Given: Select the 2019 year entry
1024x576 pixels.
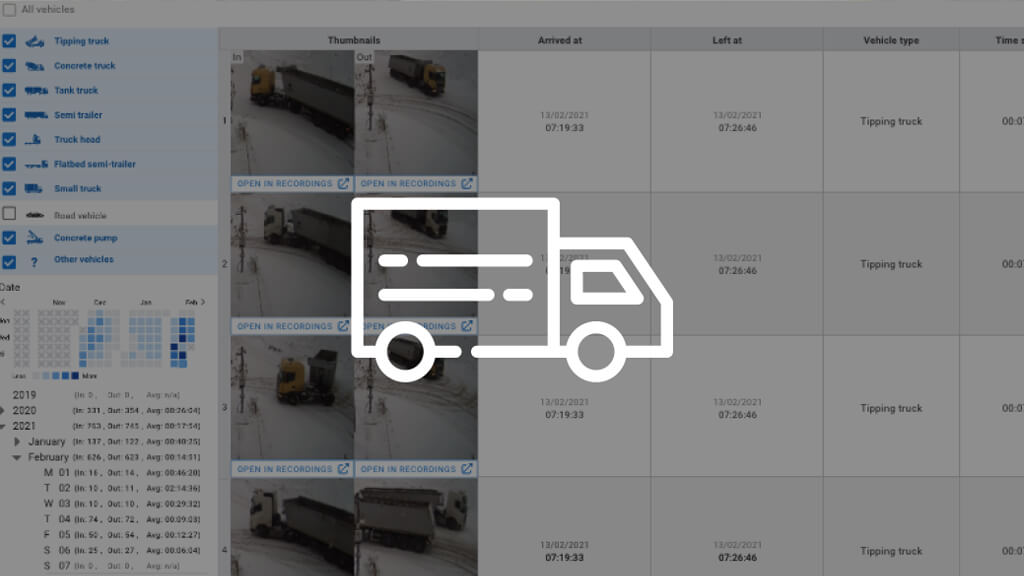Looking at the screenshot, I should point(24,395).
